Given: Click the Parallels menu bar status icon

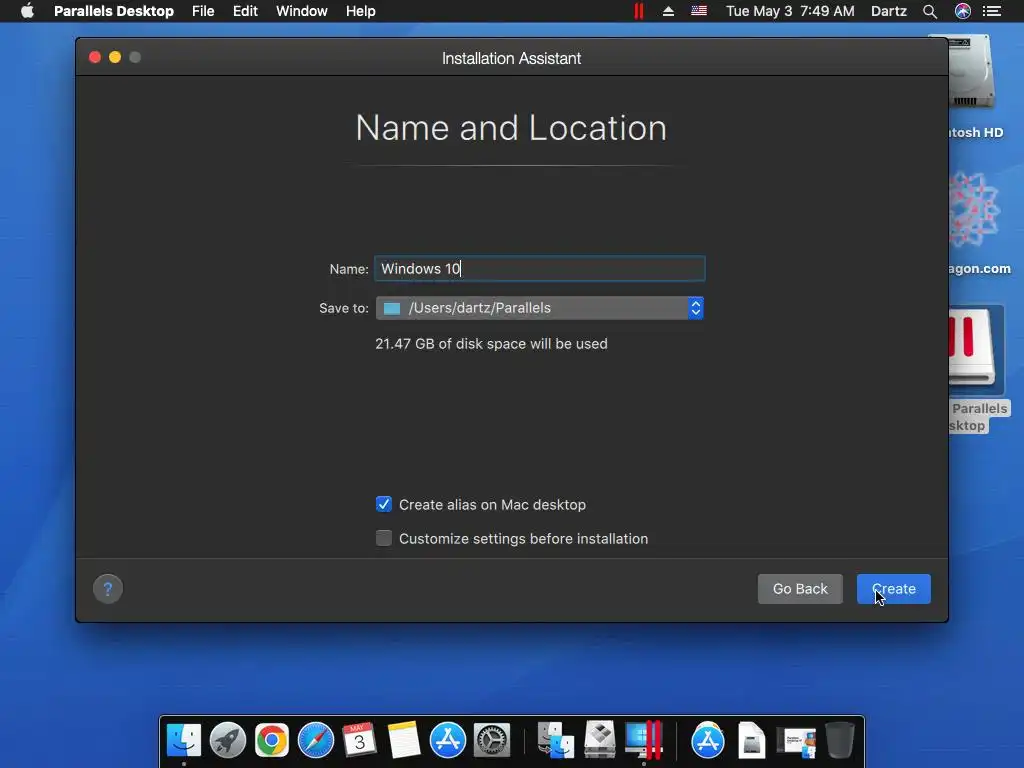Looking at the screenshot, I should (x=639, y=11).
